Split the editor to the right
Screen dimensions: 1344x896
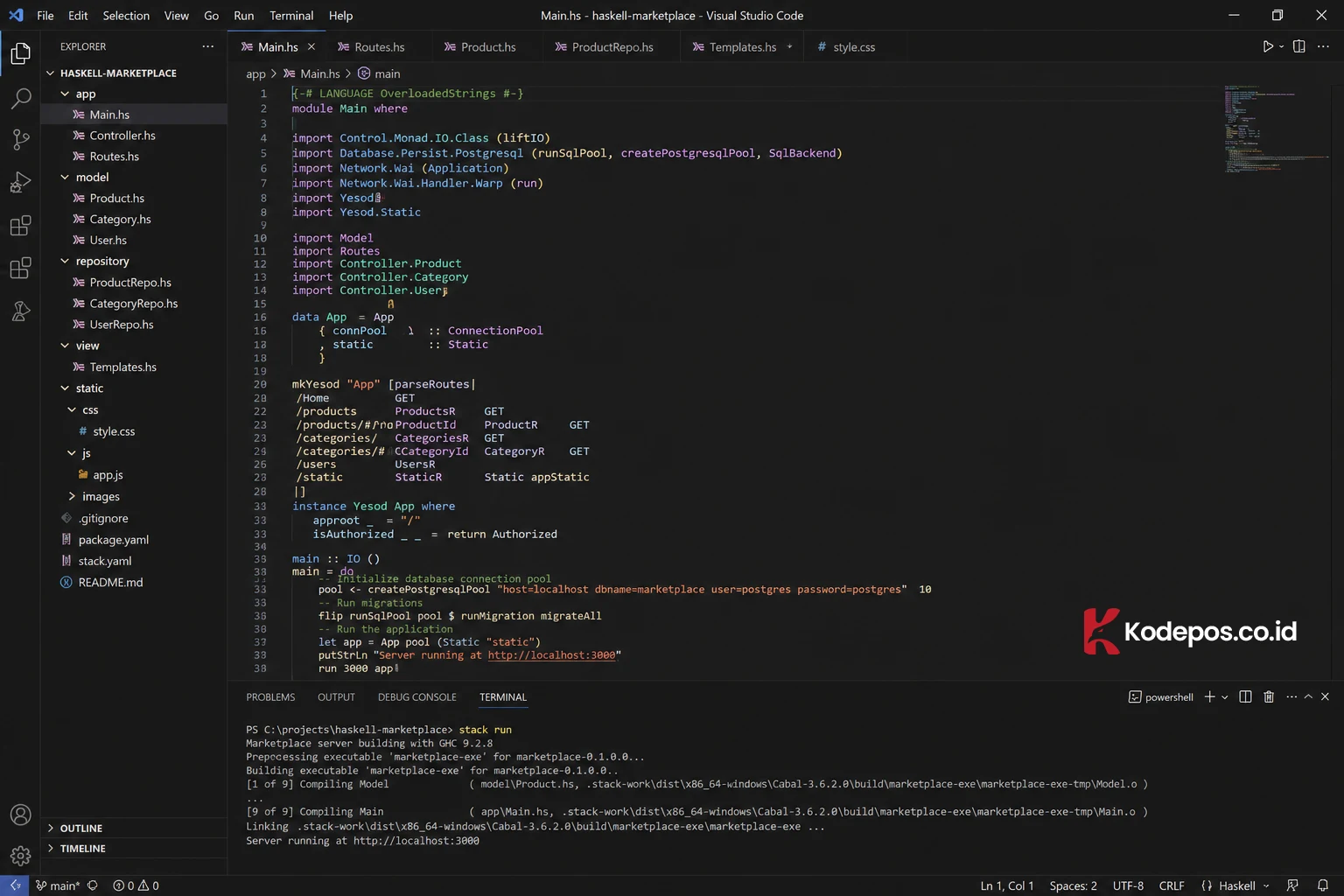click(x=1299, y=46)
